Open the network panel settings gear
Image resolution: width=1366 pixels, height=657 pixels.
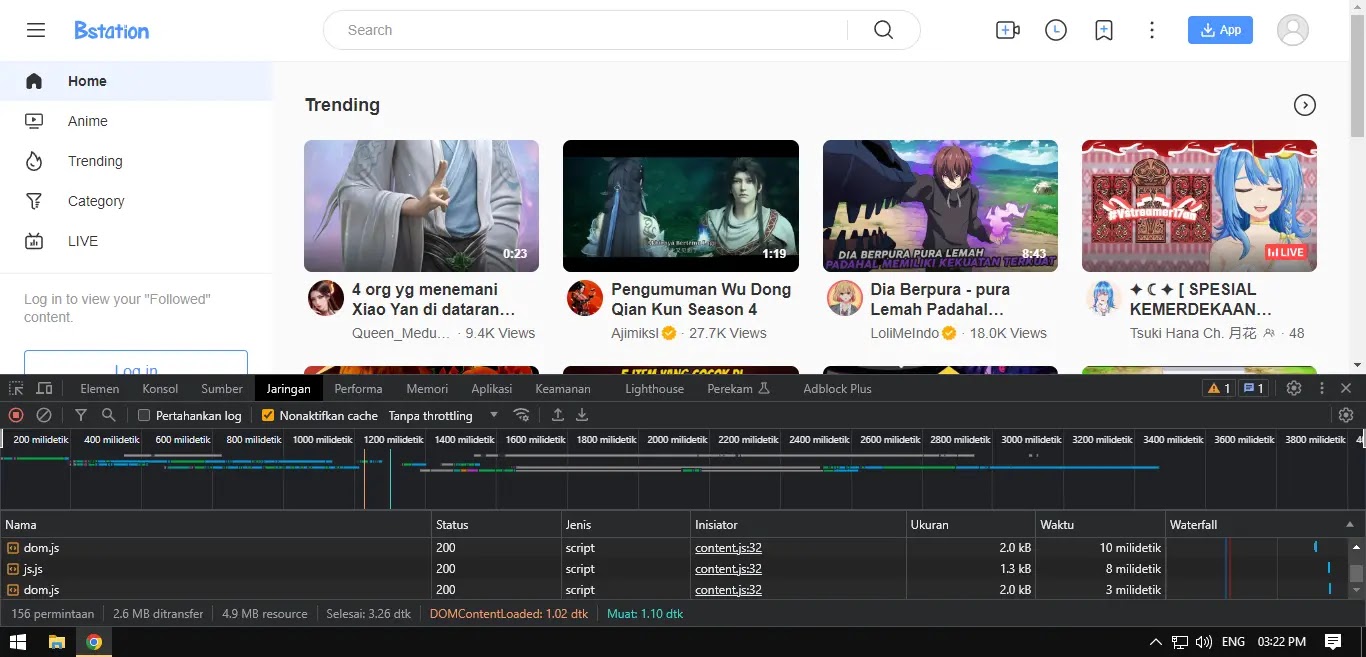tap(1346, 415)
